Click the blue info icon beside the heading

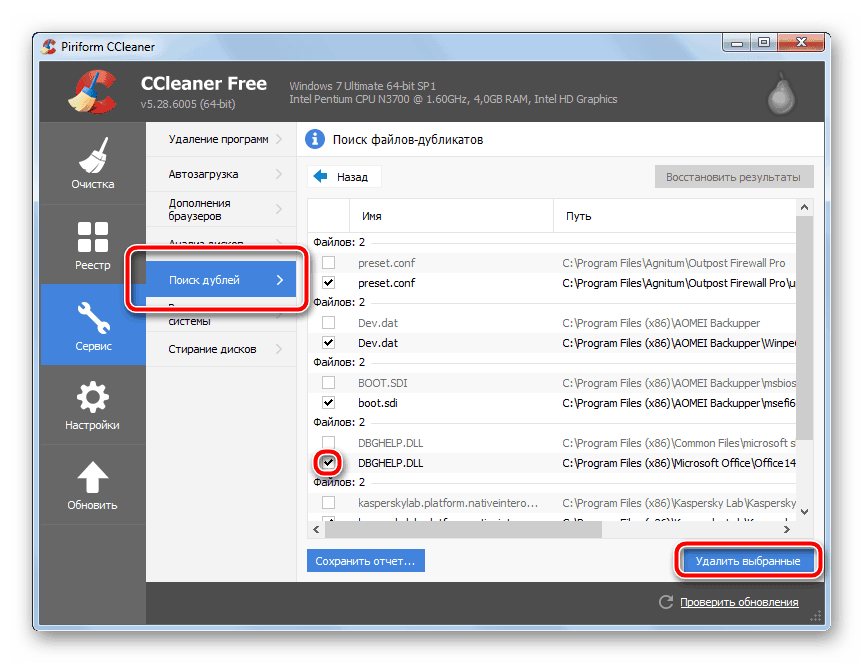[x=315, y=139]
